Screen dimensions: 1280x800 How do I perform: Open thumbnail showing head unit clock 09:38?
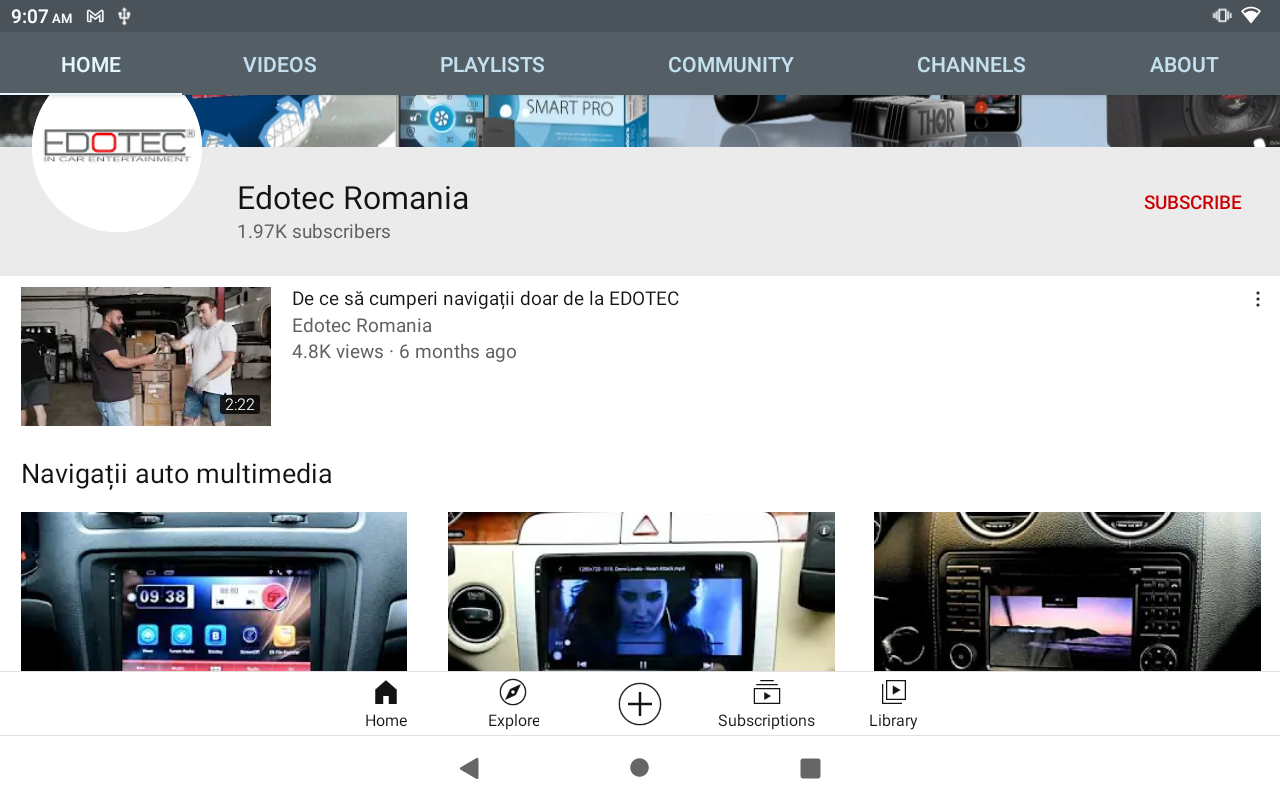tap(214, 591)
